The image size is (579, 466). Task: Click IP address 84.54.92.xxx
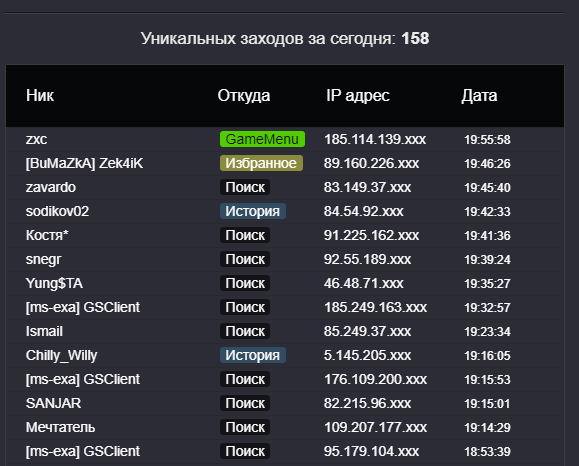tap(363, 211)
